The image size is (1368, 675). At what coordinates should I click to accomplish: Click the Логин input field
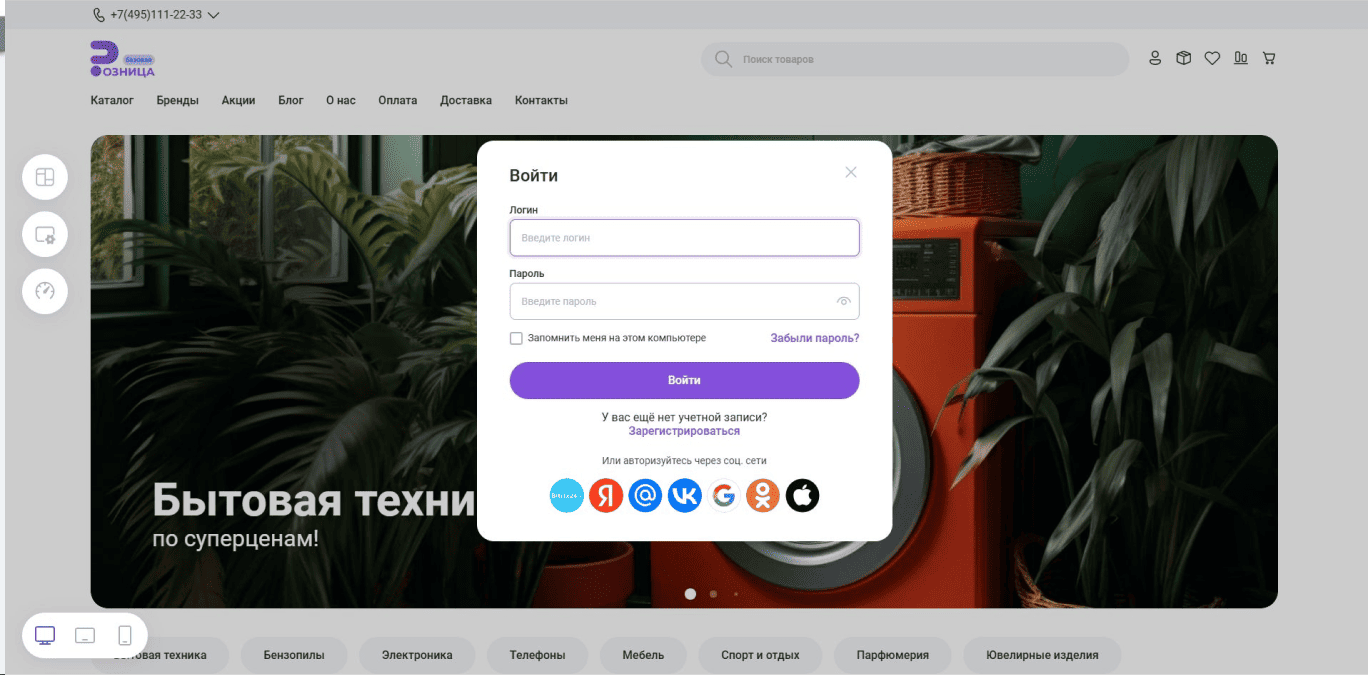click(684, 238)
